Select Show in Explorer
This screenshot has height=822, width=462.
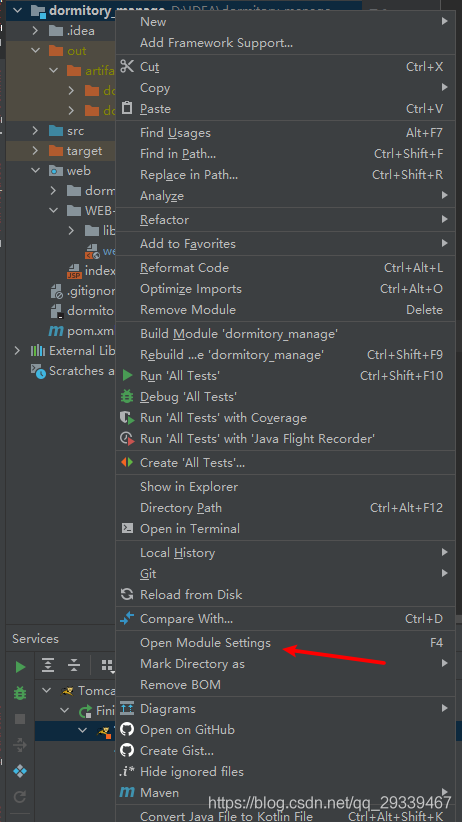285,486
